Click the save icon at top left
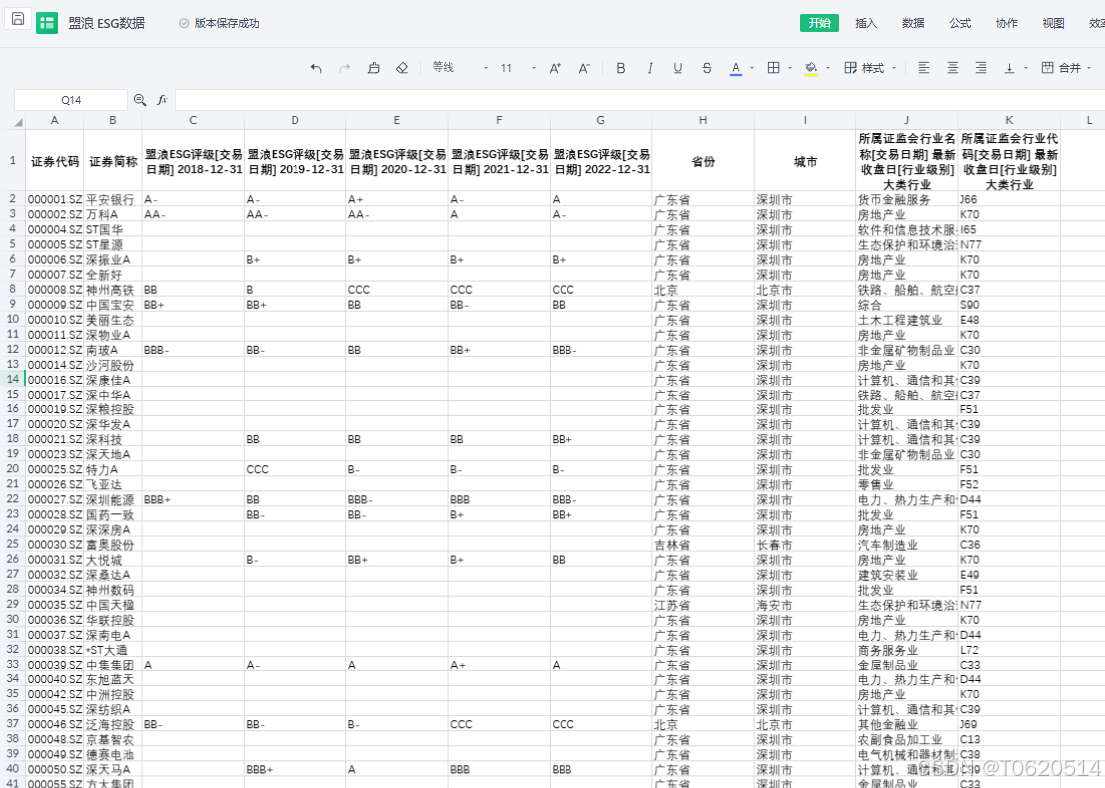This screenshot has width=1105, height=788. [18, 19]
